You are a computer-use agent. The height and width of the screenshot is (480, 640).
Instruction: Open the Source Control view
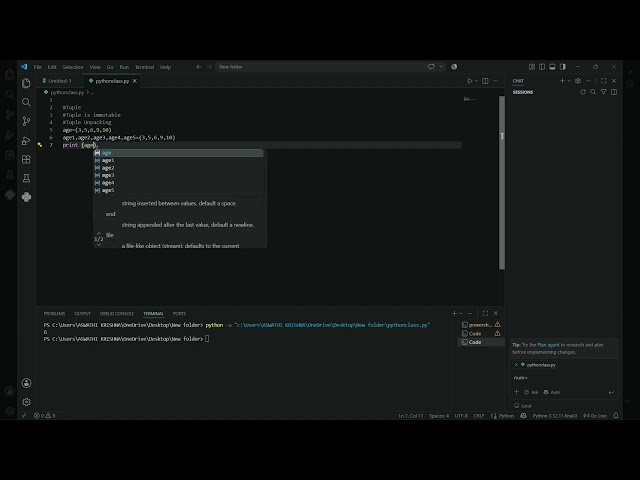[26, 121]
